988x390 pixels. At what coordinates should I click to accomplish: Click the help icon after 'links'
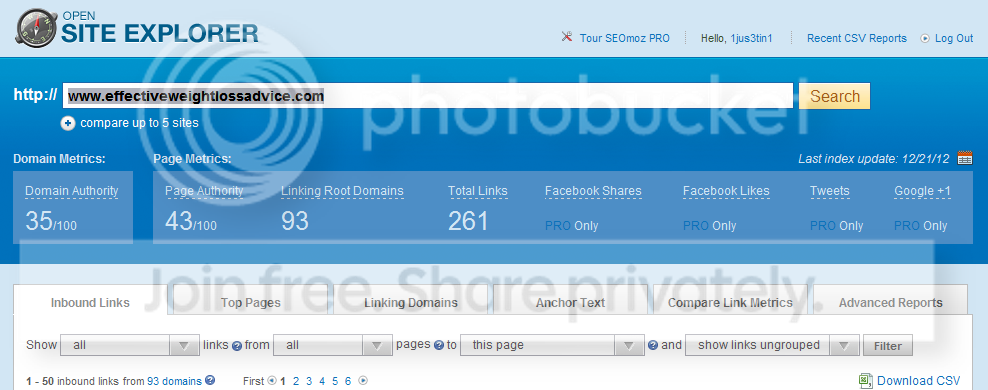(237, 345)
